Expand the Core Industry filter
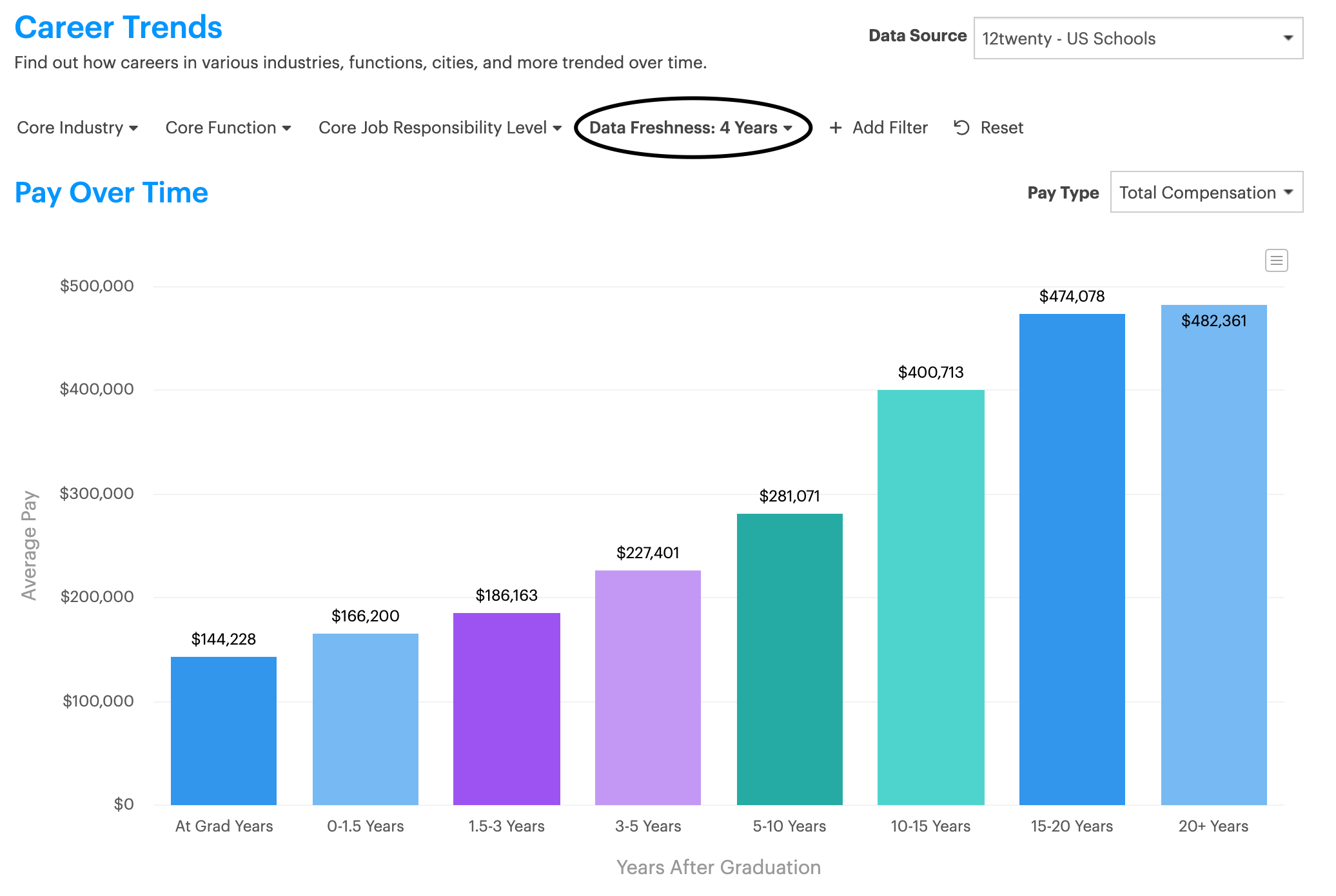1336x896 pixels. click(77, 128)
